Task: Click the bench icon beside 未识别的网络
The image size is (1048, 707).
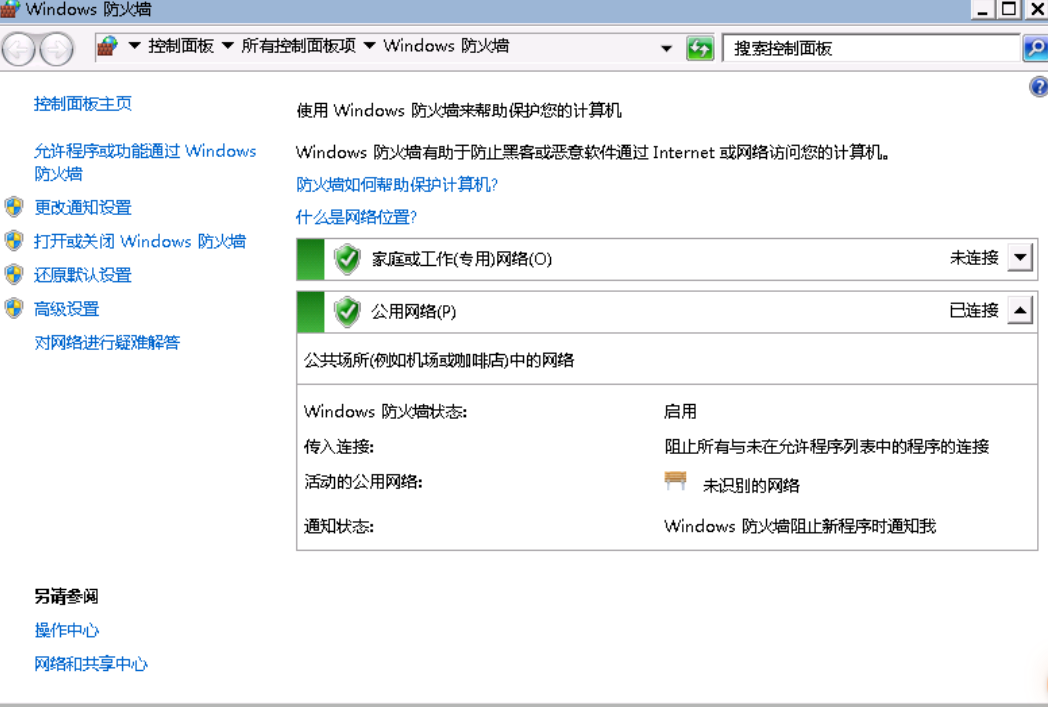Action: pos(676,480)
